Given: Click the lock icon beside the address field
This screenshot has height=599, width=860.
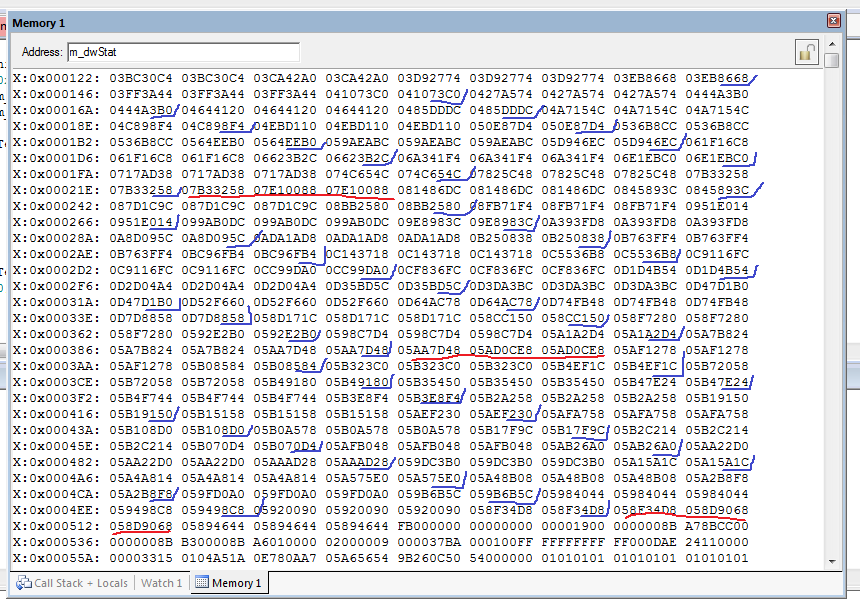Looking at the screenshot, I should coord(807,52).
